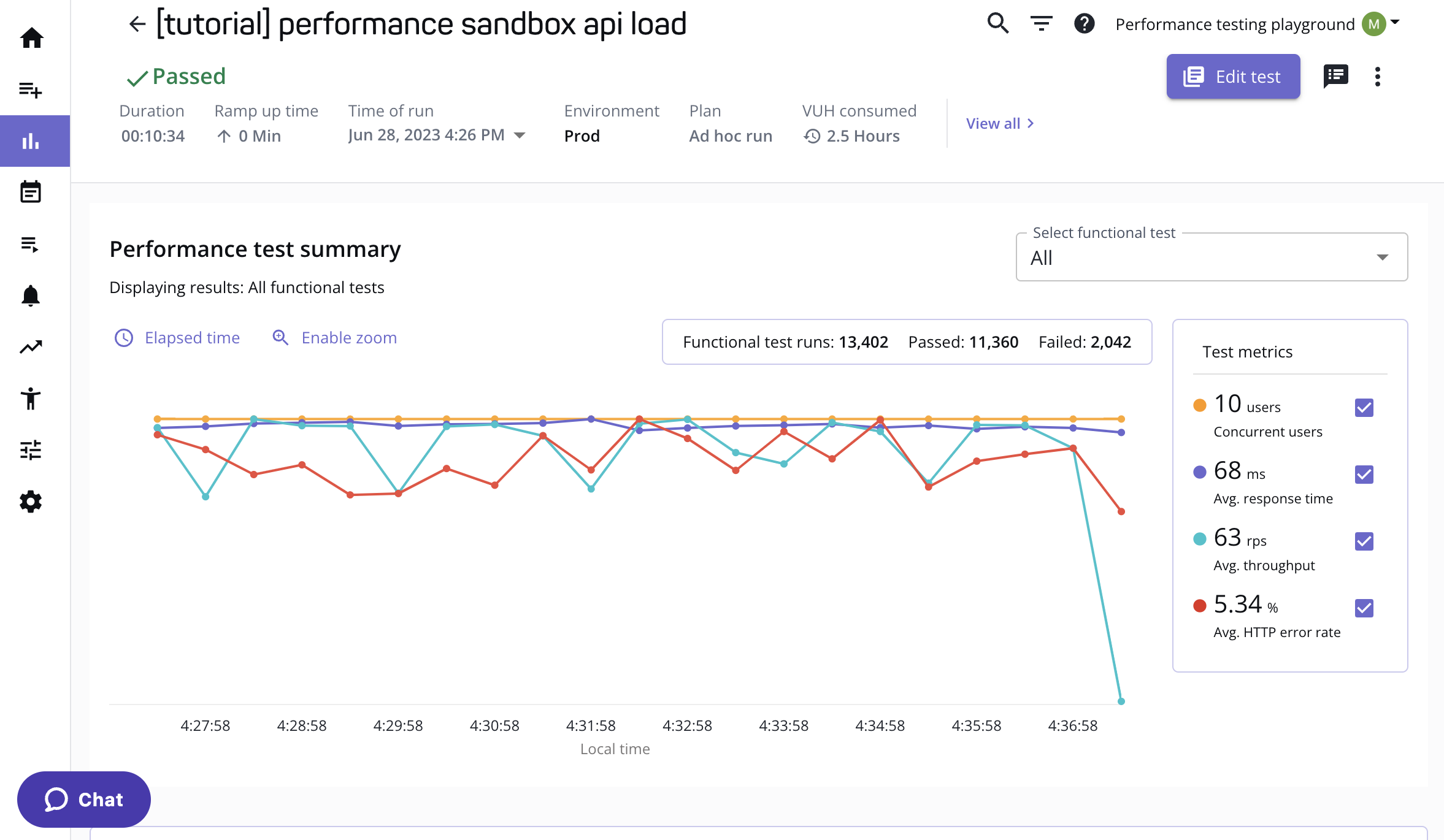The image size is (1444, 840).
Task: Click the Edit test button
Action: click(x=1233, y=75)
